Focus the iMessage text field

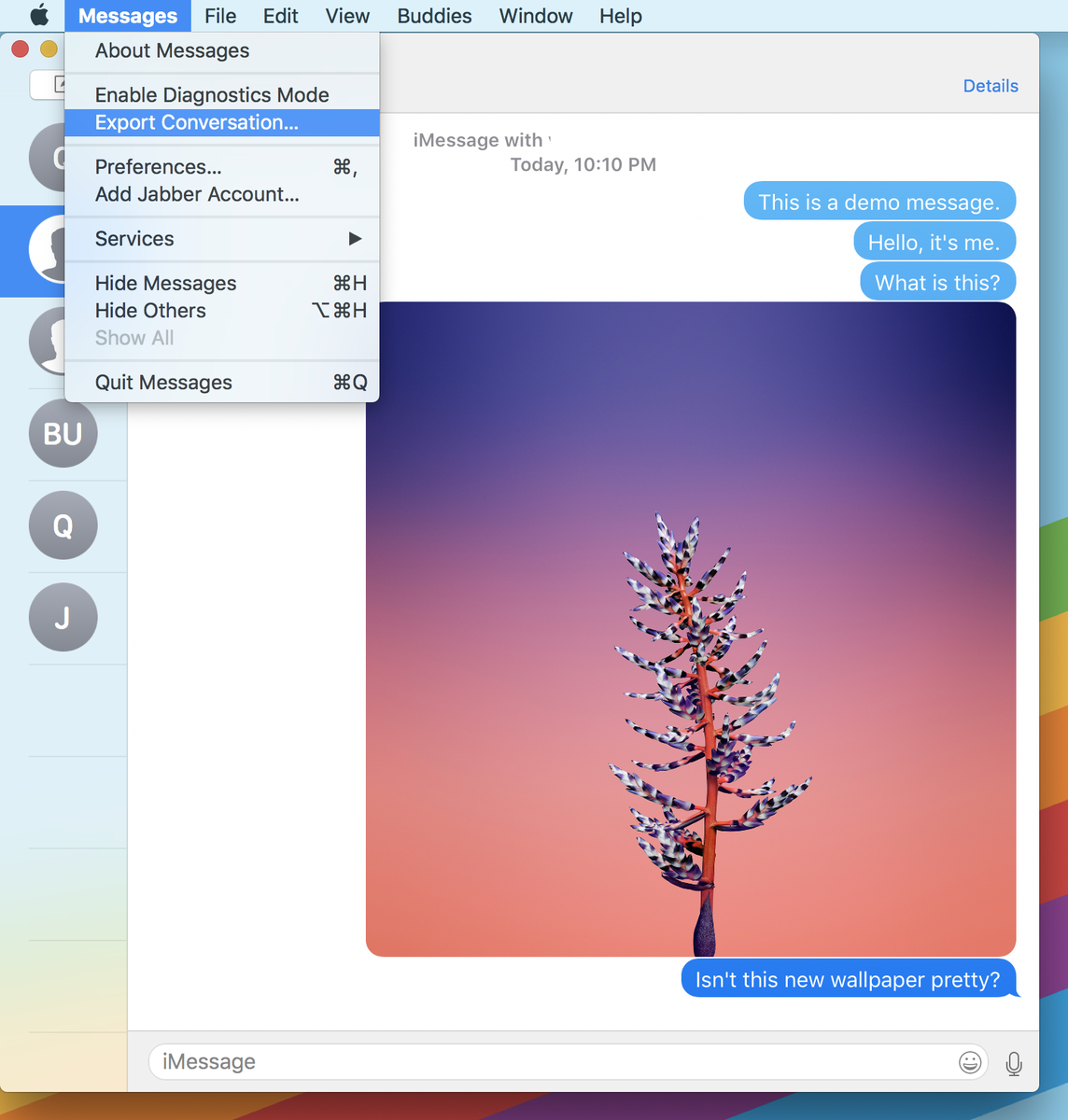click(x=568, y=1062)
